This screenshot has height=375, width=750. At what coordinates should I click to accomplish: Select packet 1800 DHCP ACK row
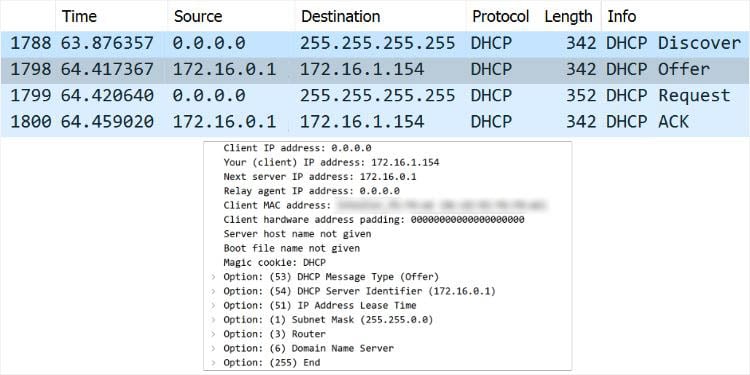tap(375, 121)
